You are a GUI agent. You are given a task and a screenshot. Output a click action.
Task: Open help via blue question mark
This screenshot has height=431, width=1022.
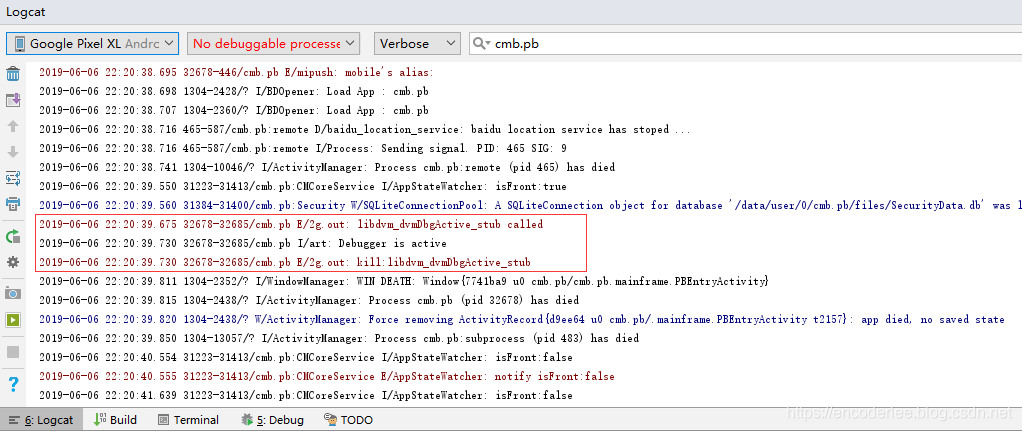[x=12, y=383]
